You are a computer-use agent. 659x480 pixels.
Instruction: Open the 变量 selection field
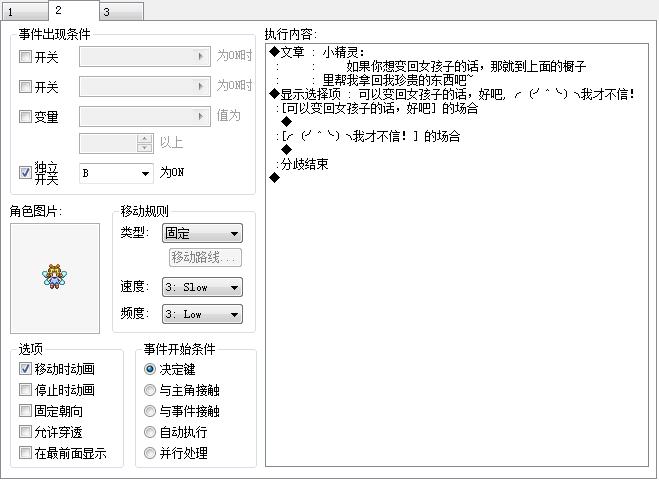coord(145,116)
